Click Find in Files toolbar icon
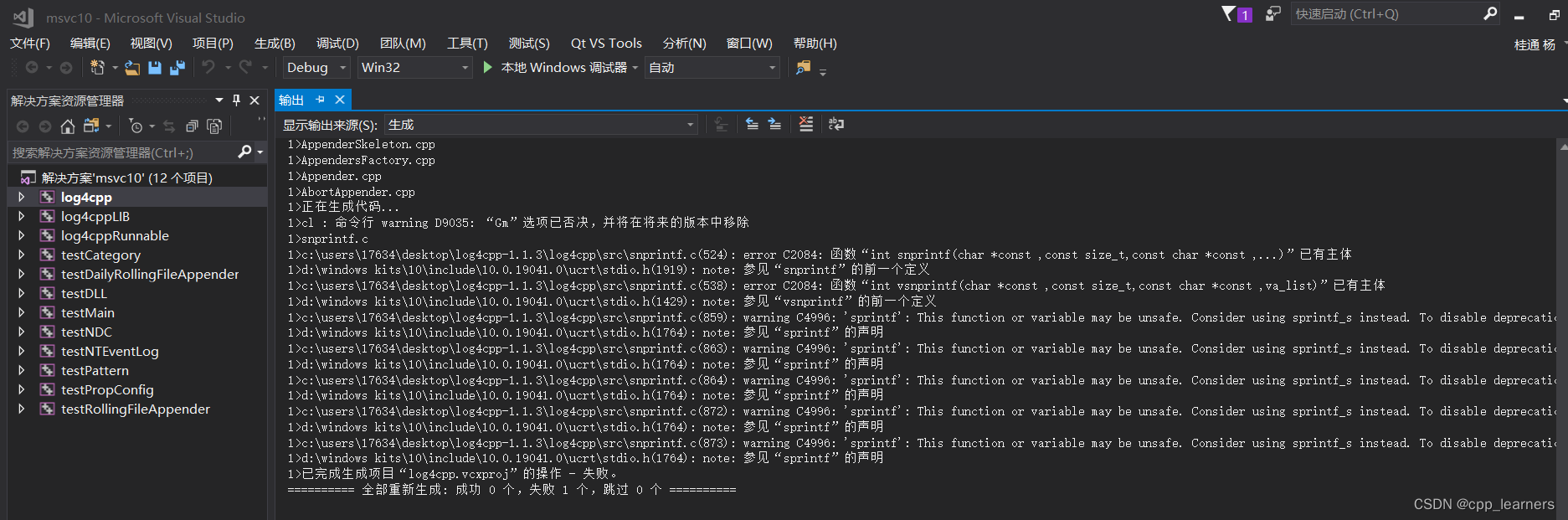The image size is (1568, 520). [803, 68]
